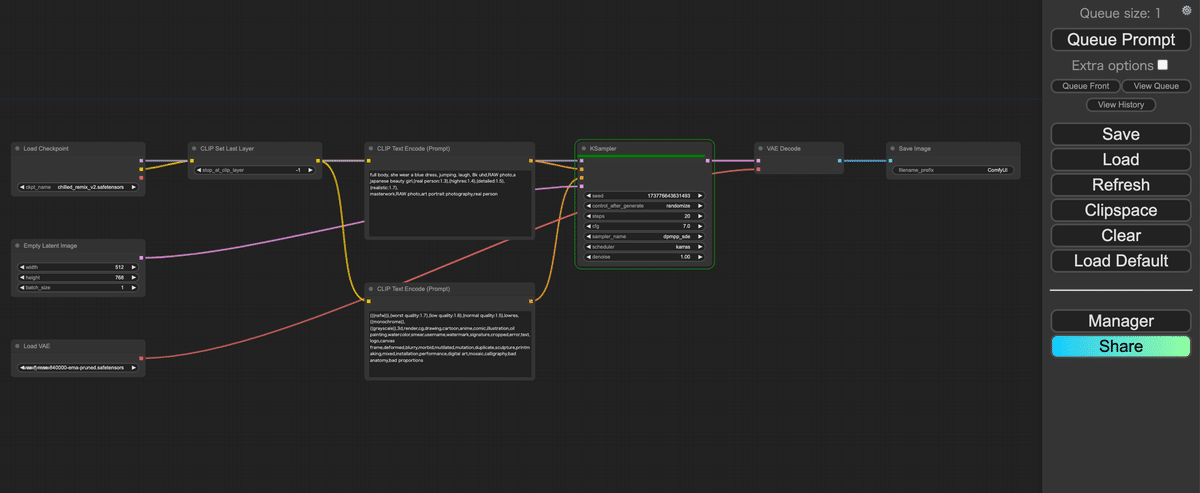The image size is (1200, 493).
Task: Click the Save Image blue input socket
Action: [889, 160]
